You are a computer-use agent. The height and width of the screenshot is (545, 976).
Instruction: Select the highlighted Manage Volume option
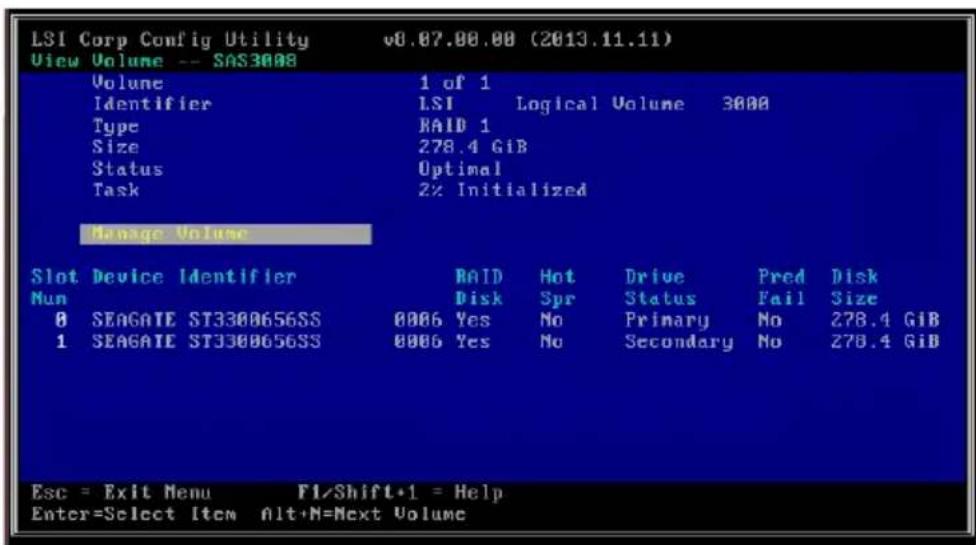click(x=226, y=234)
